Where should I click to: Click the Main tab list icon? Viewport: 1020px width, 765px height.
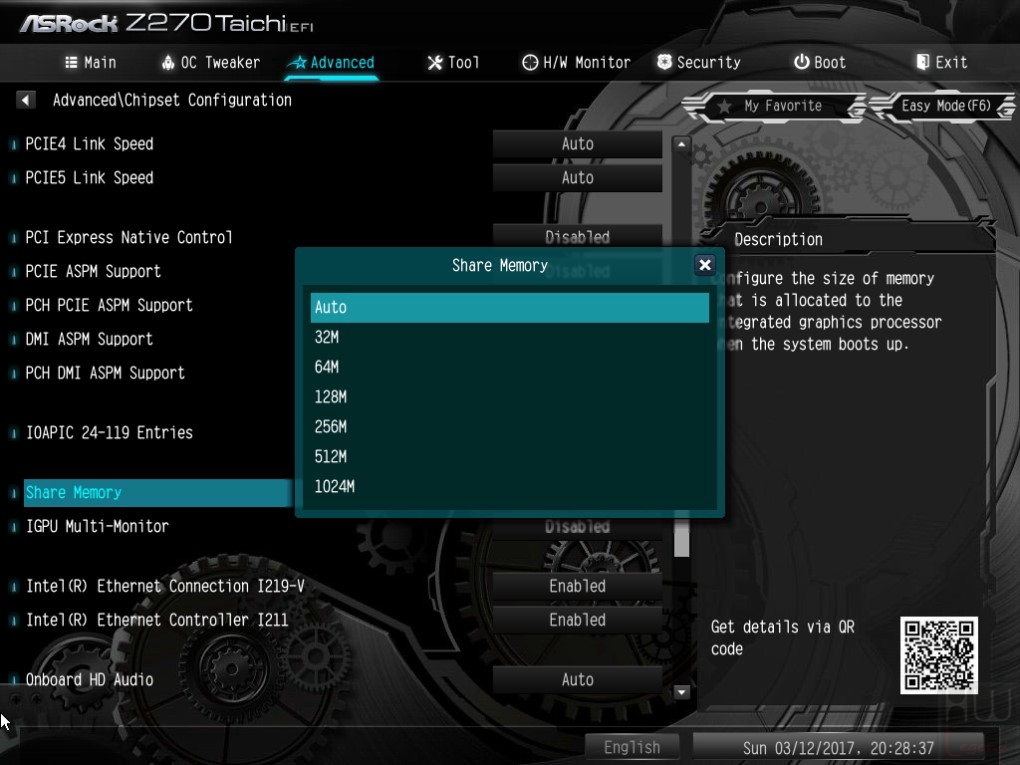(x=72, y=62)
